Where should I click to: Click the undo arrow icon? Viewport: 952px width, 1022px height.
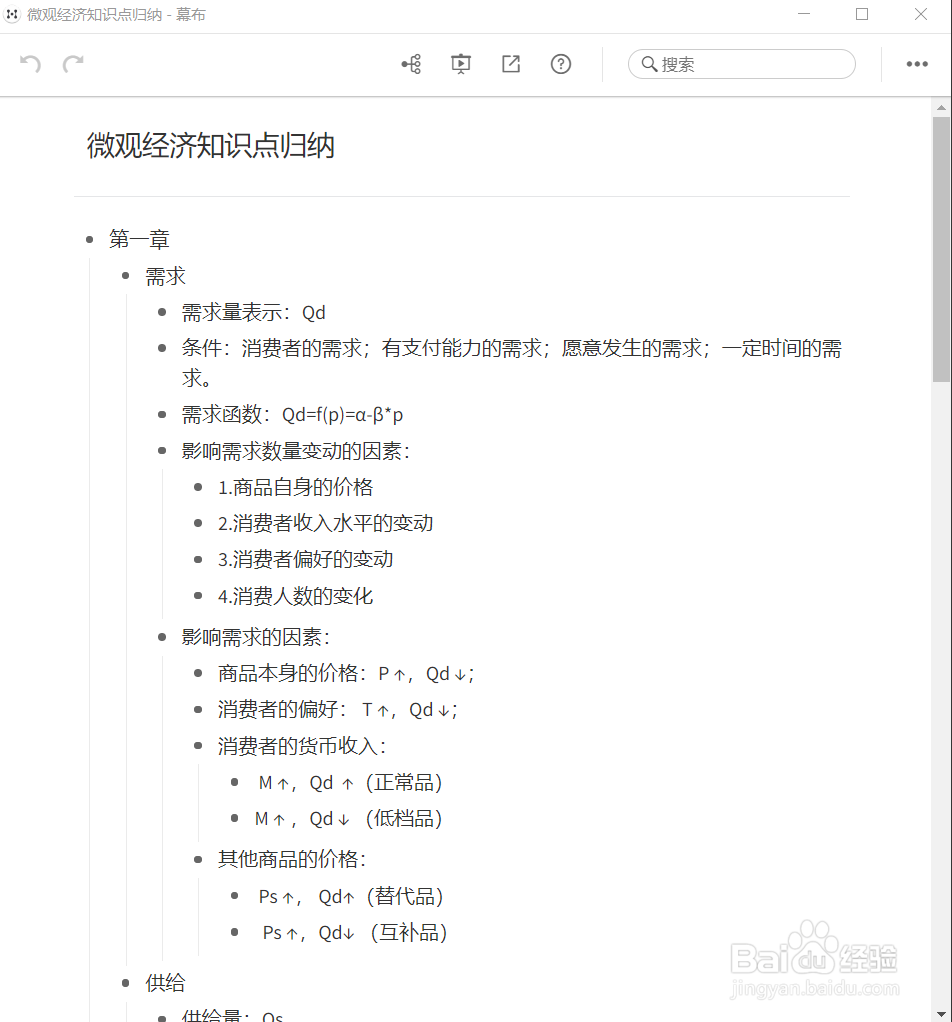[31, 64]
